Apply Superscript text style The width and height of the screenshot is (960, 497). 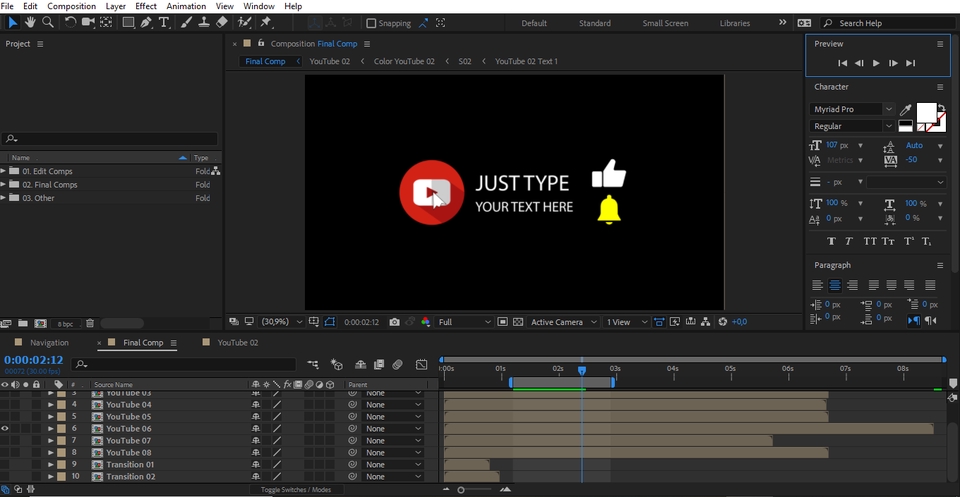coord(909,241)
